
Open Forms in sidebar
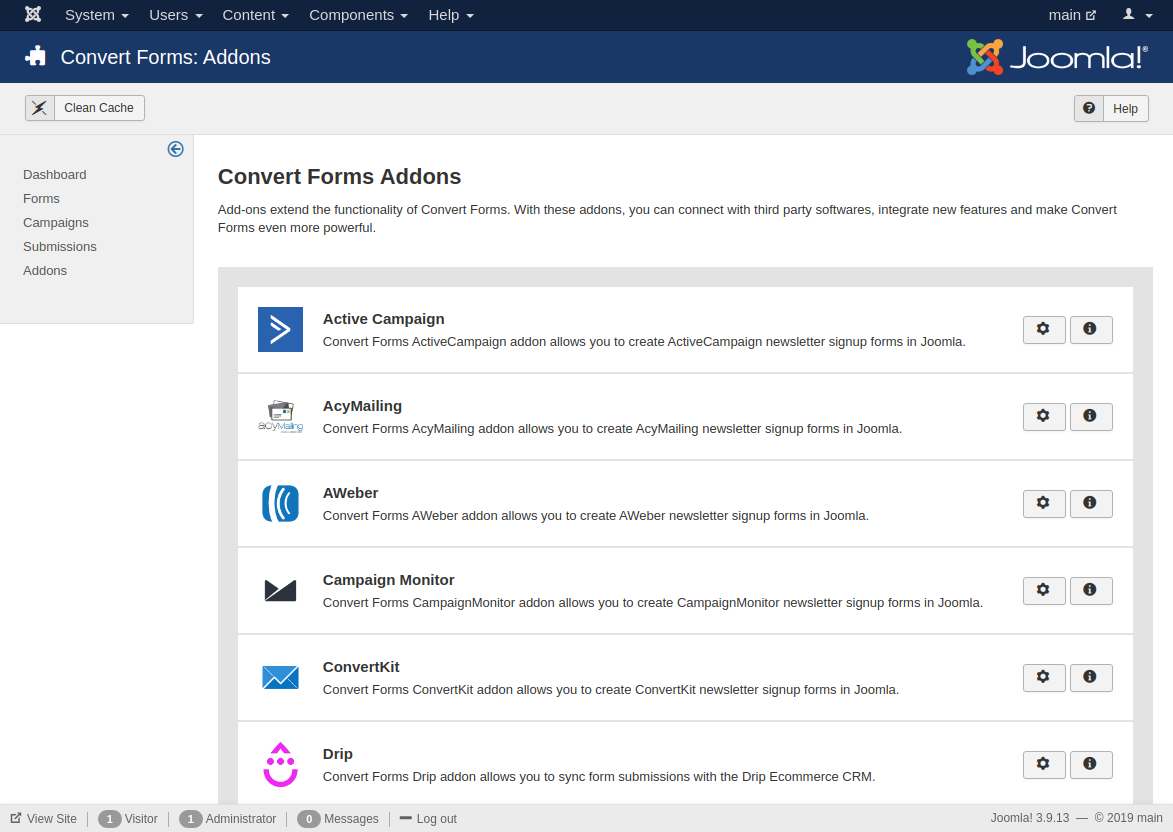(41, 198)
